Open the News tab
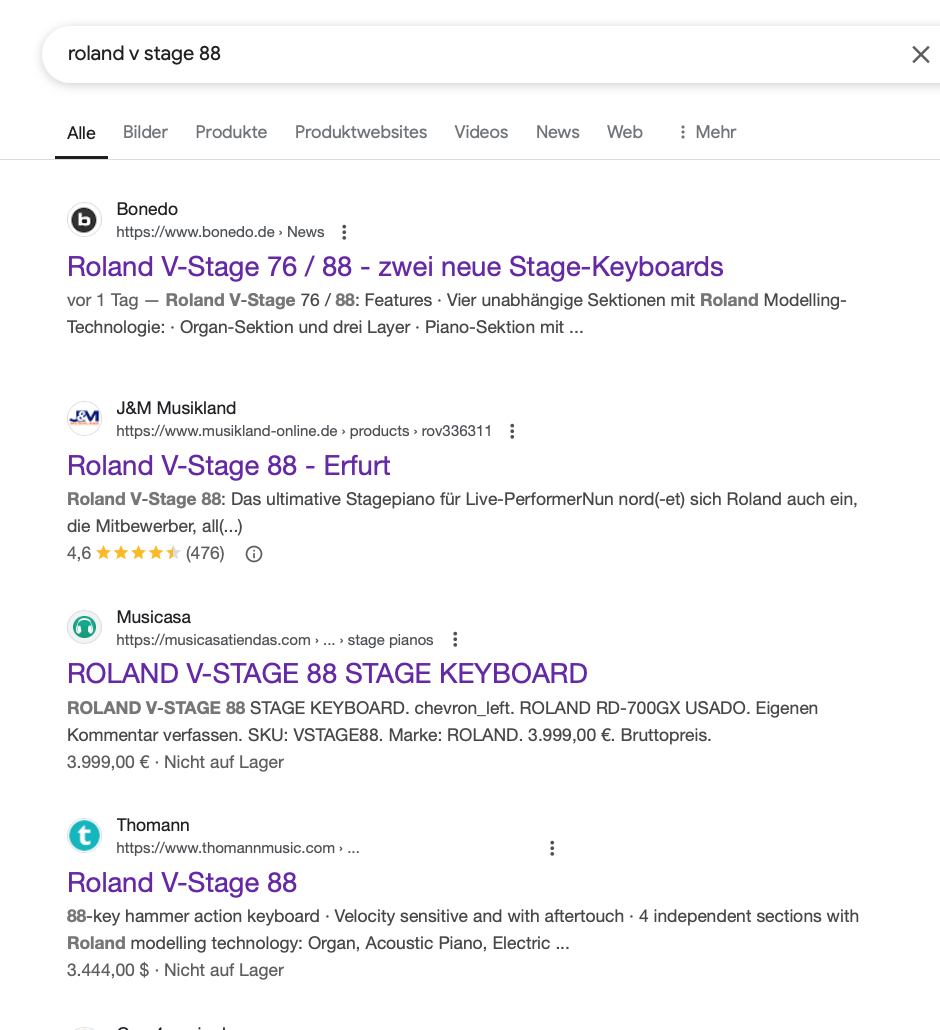This screenshot has width=940, height=1030. click(x=558, y=132)
